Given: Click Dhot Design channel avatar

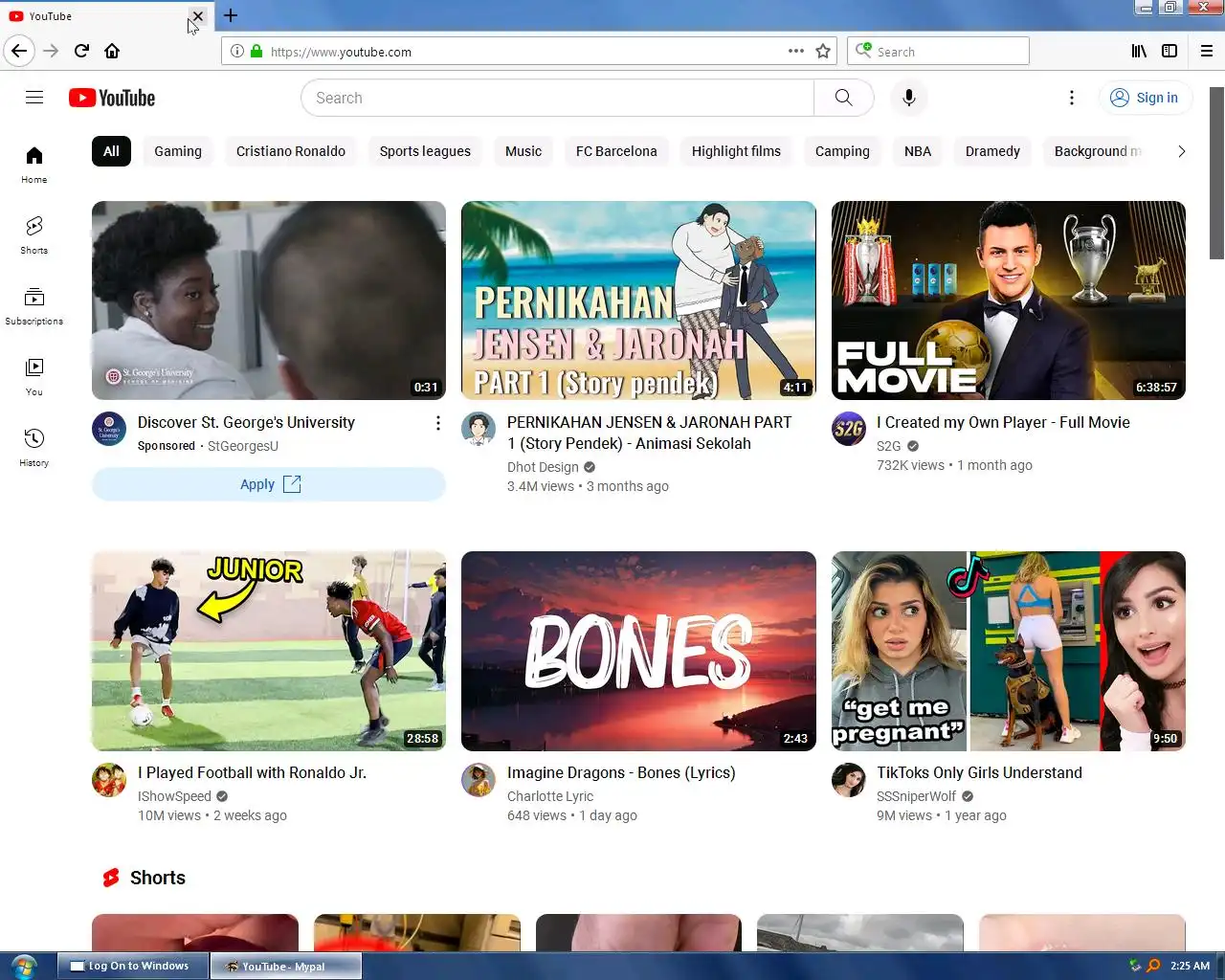Looking at the screenshot, I should tap(479, 429).
